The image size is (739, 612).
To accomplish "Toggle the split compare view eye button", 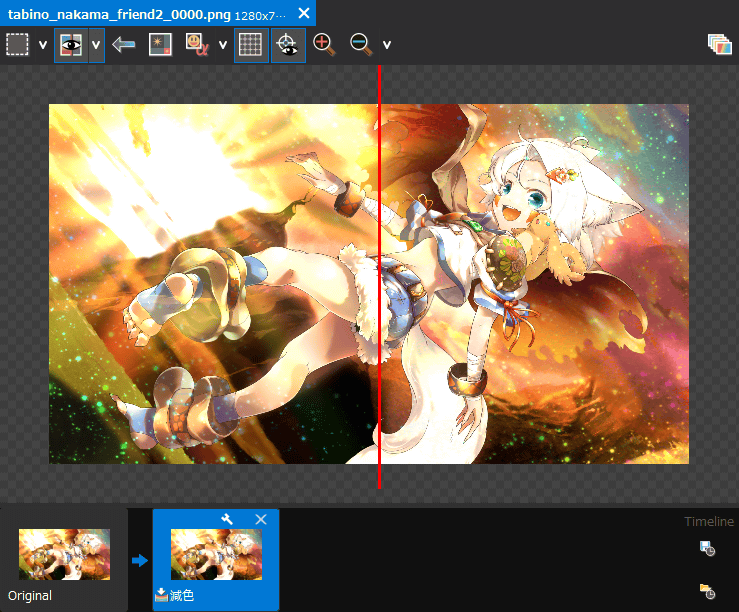I will tap(71, 45).
